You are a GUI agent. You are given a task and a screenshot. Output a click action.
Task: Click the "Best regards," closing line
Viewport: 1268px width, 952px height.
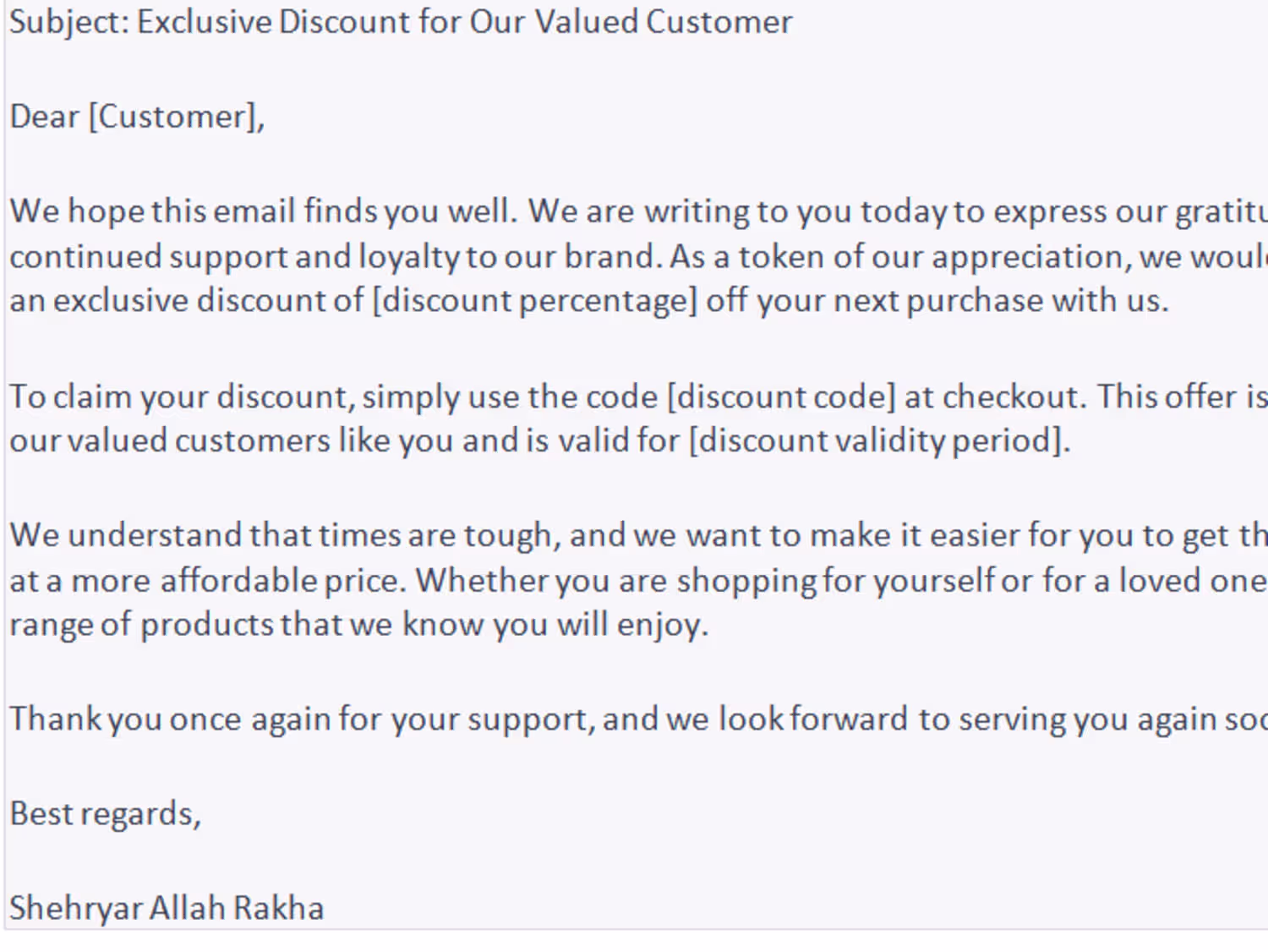click(x=106, y=813)
